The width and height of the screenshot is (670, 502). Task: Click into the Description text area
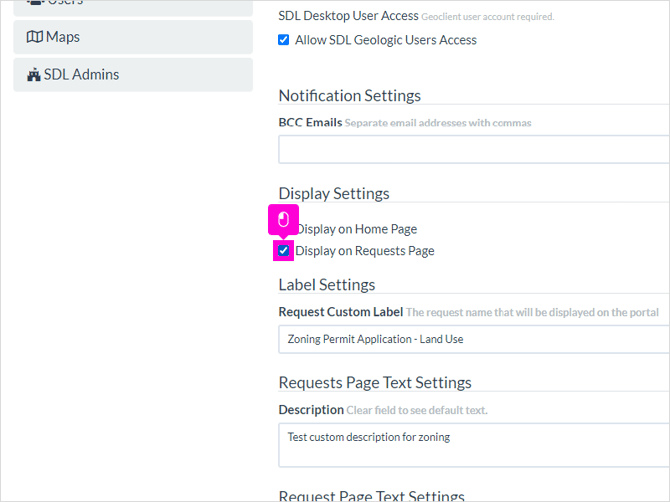click(474, 445)
